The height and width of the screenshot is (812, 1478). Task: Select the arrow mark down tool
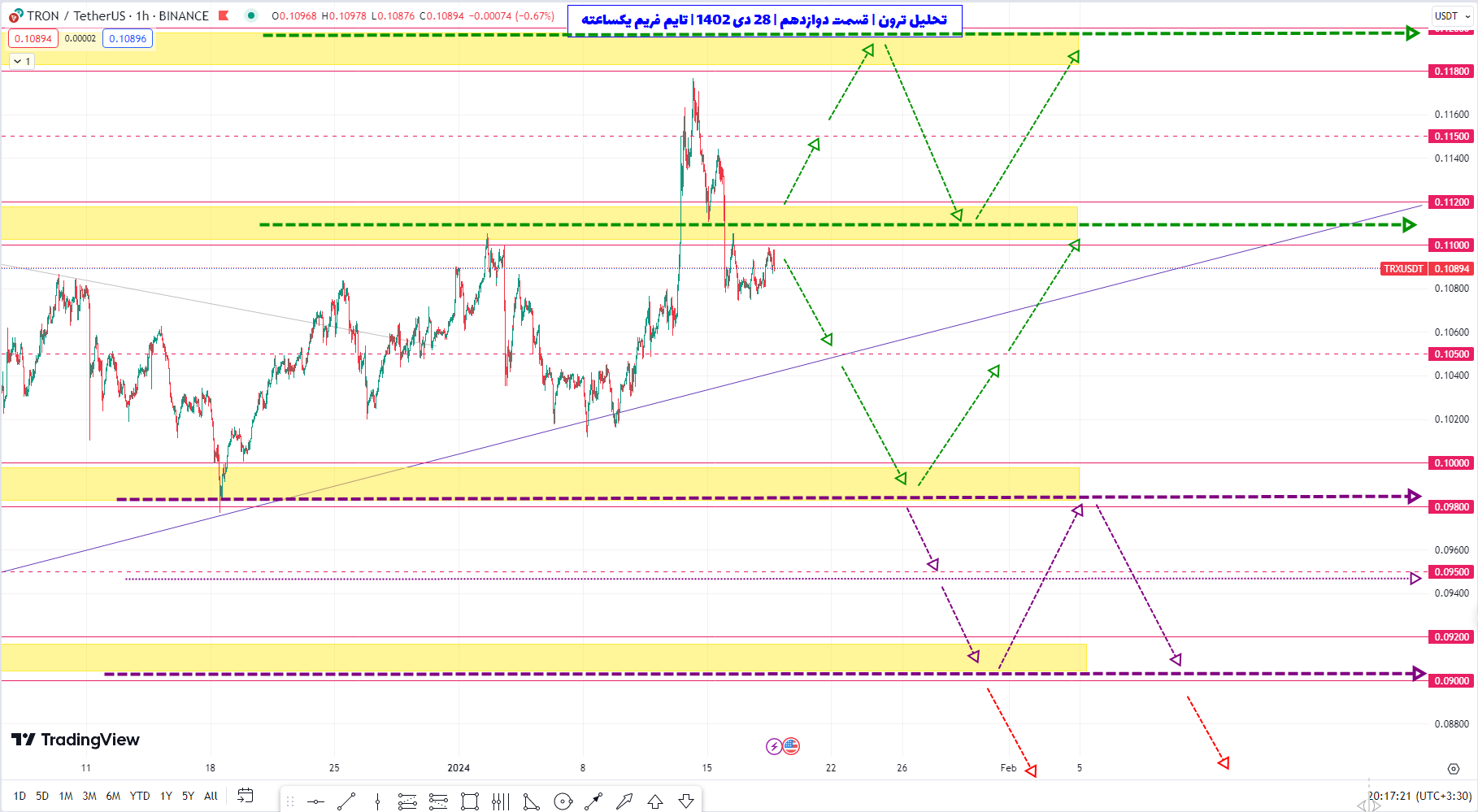(686, 802)
